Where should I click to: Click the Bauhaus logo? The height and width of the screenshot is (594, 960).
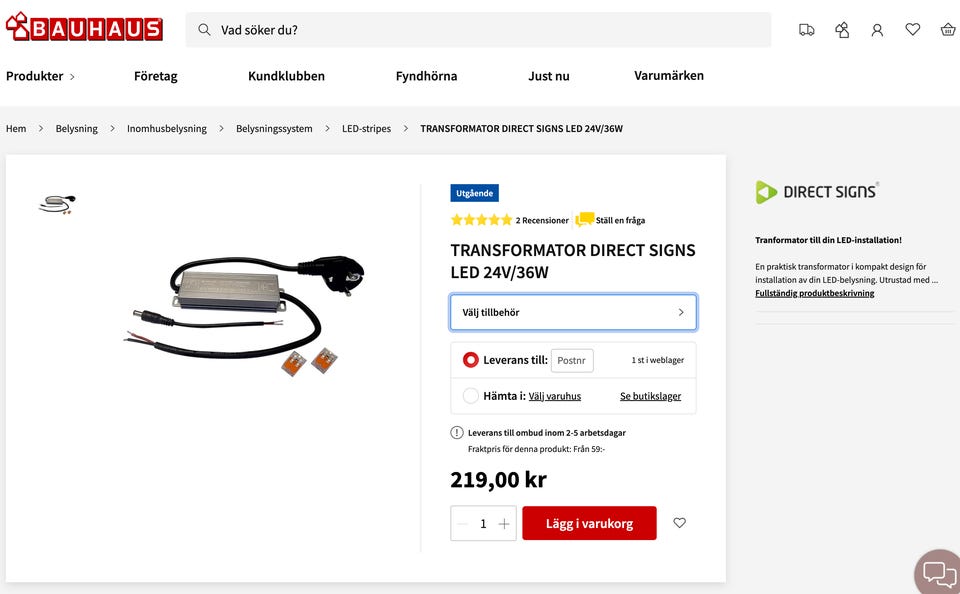point(84,27)
